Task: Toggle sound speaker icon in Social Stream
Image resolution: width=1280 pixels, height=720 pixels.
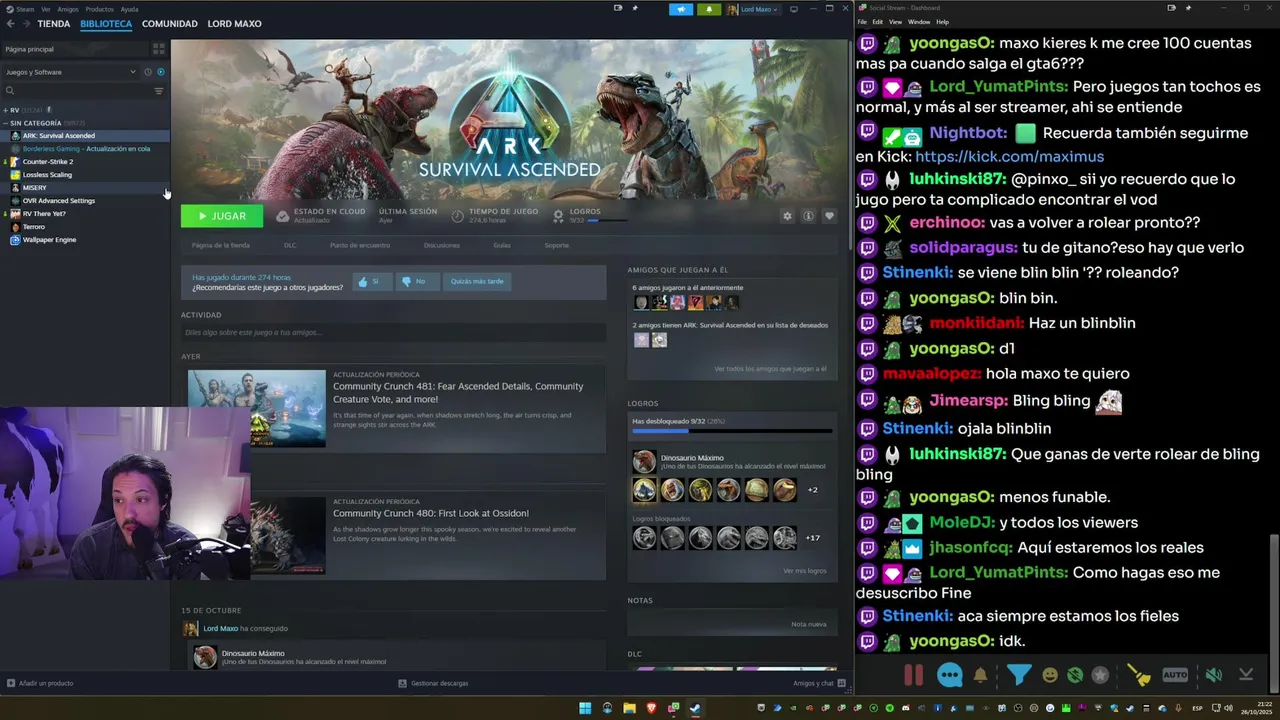Action: [x=1213, y=675]
